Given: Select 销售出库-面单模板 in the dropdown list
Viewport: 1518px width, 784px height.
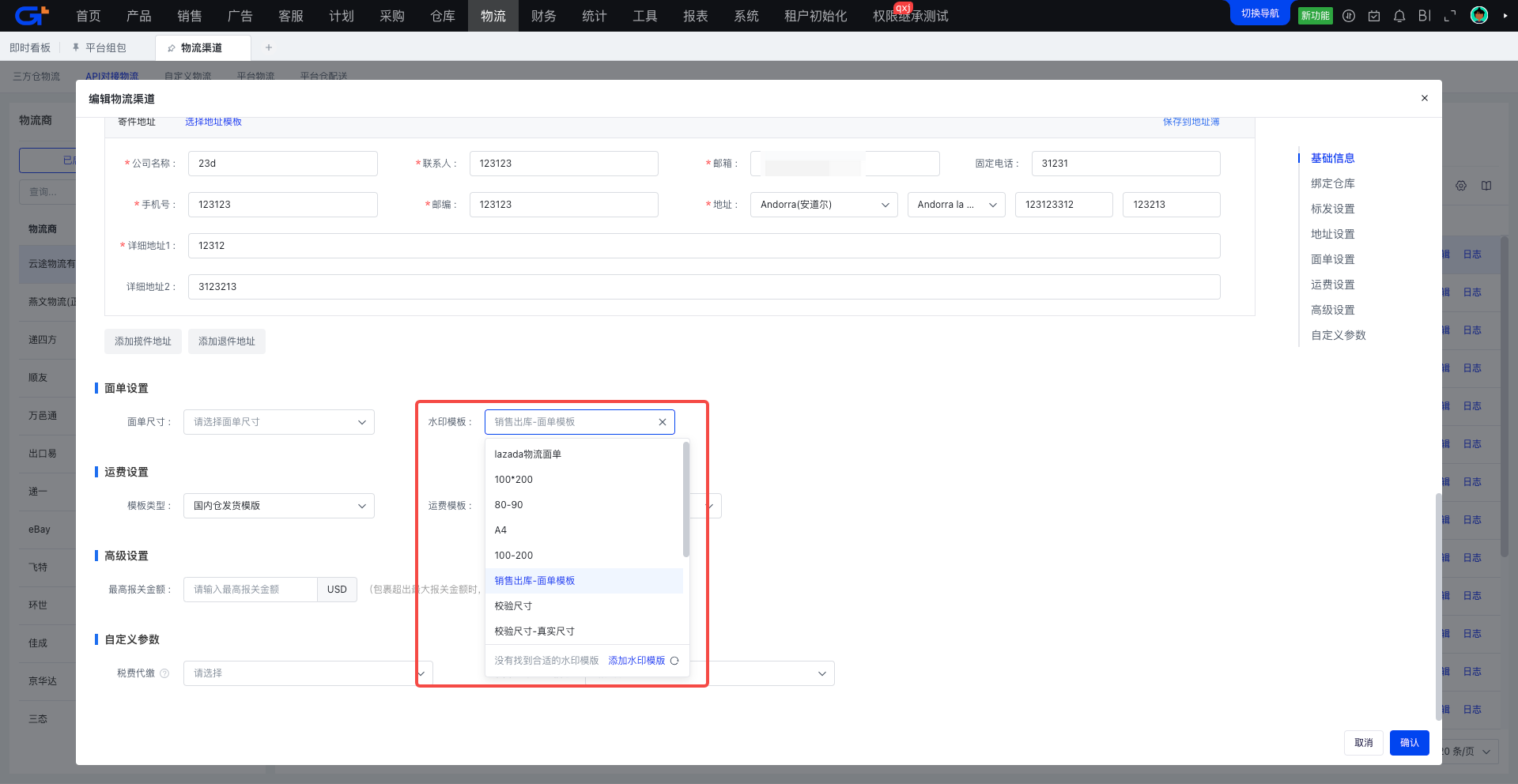Looking at the screenshot, I should point(583,581).
